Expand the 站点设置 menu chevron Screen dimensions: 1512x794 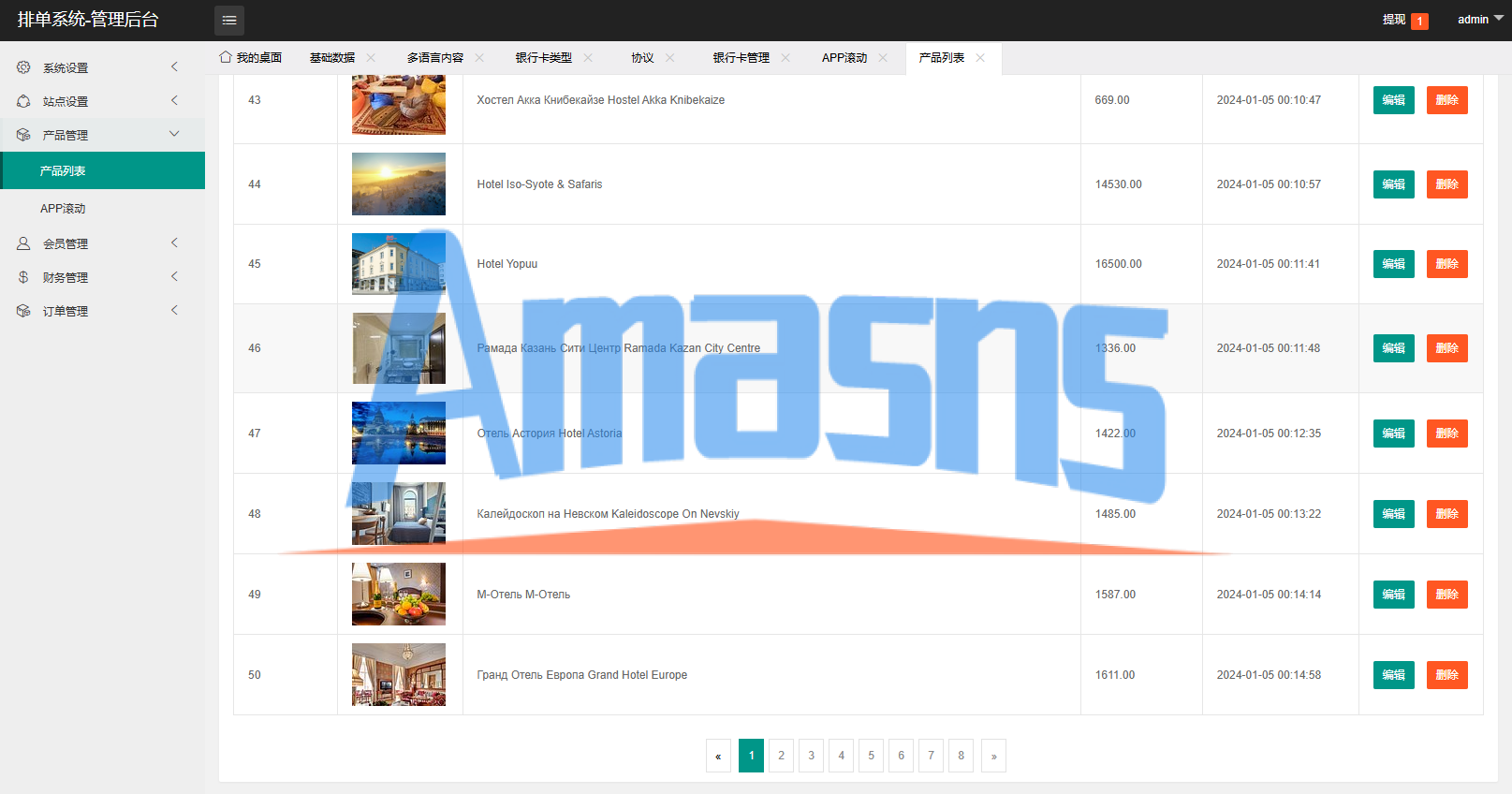pyautogui.click(x=174, y=100)
